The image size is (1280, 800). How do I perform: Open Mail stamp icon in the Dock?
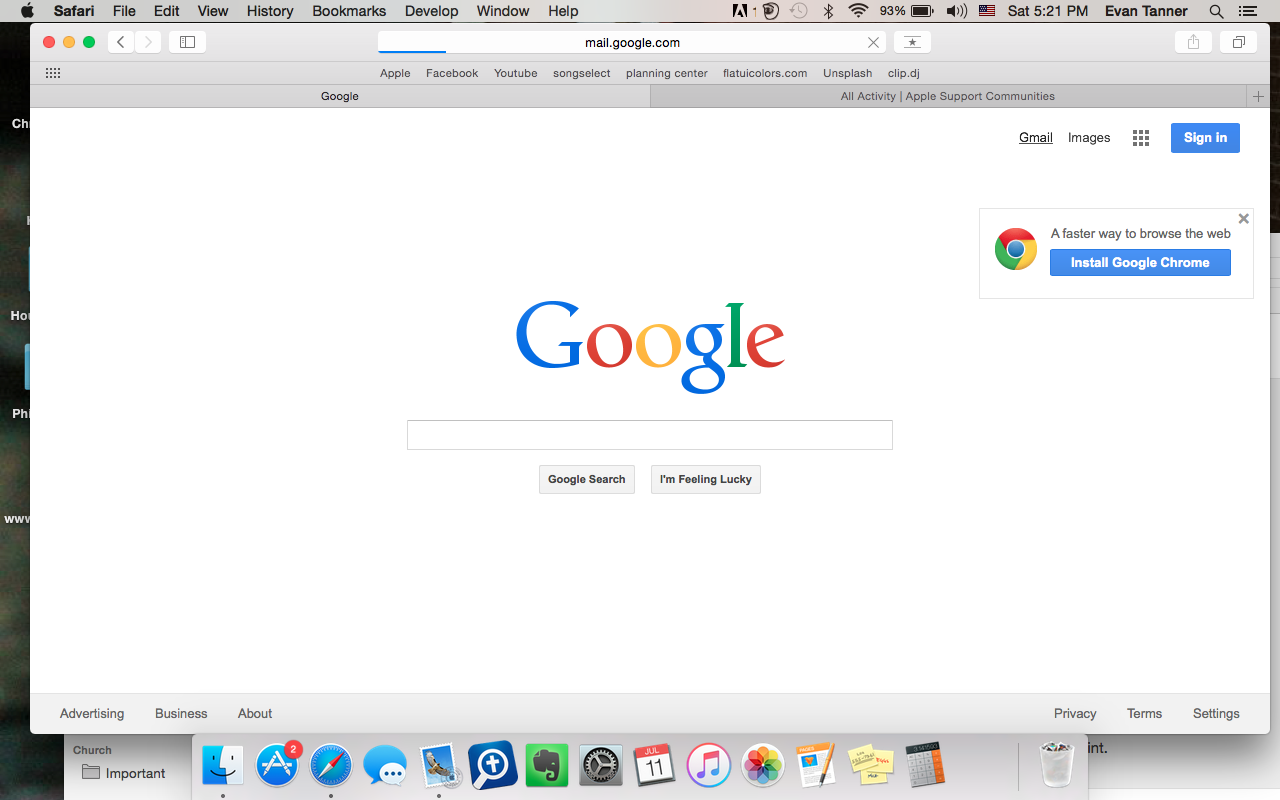pyautogui.click(x=439, y=766)
